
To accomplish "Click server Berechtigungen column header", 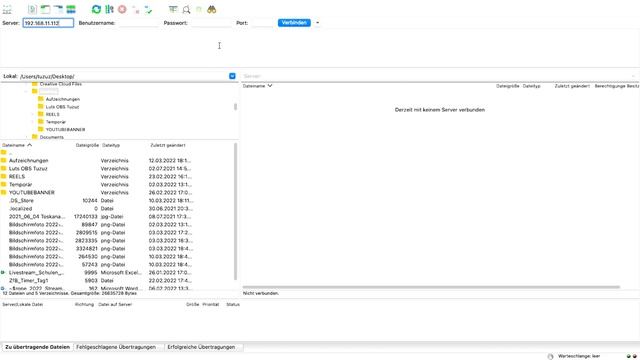I will (610, 86).
